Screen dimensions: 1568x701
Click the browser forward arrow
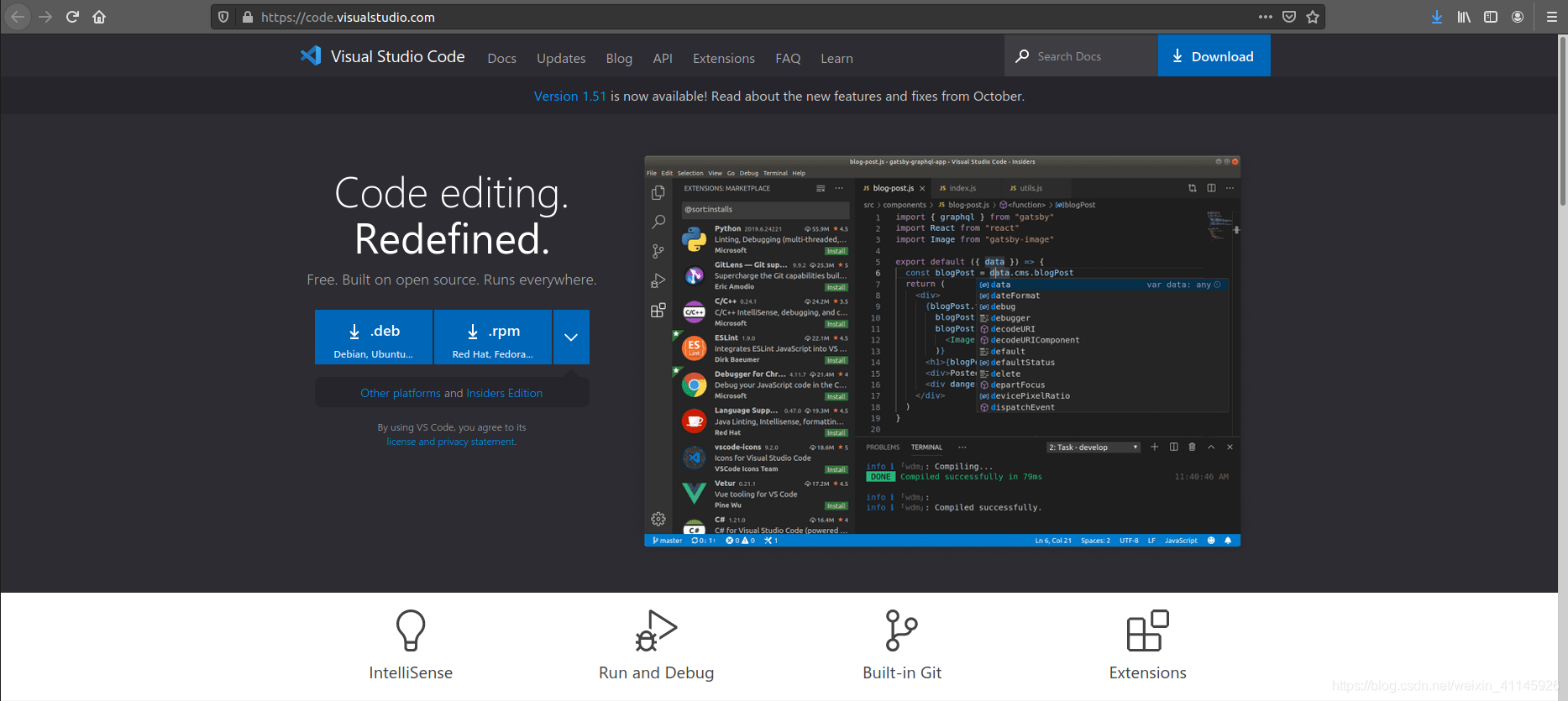point(45,17)
